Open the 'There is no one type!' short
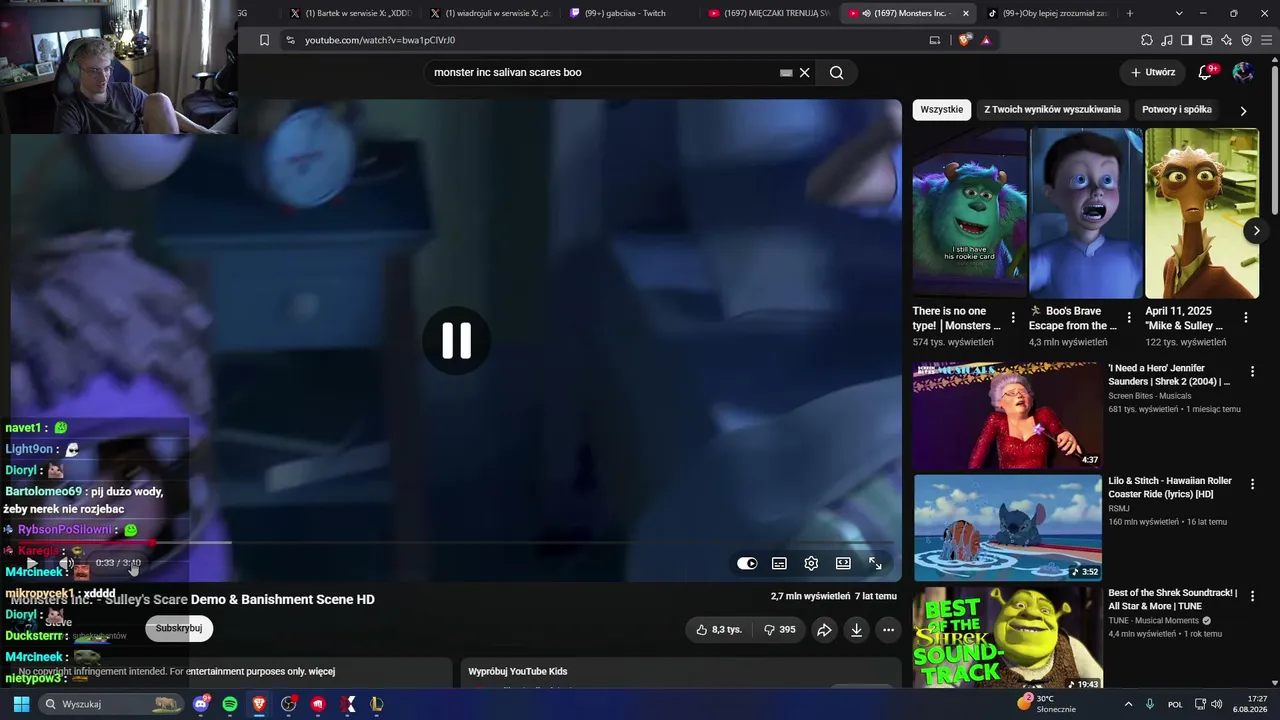This screenshot has height=720, width=1280. tap(969, 213)
